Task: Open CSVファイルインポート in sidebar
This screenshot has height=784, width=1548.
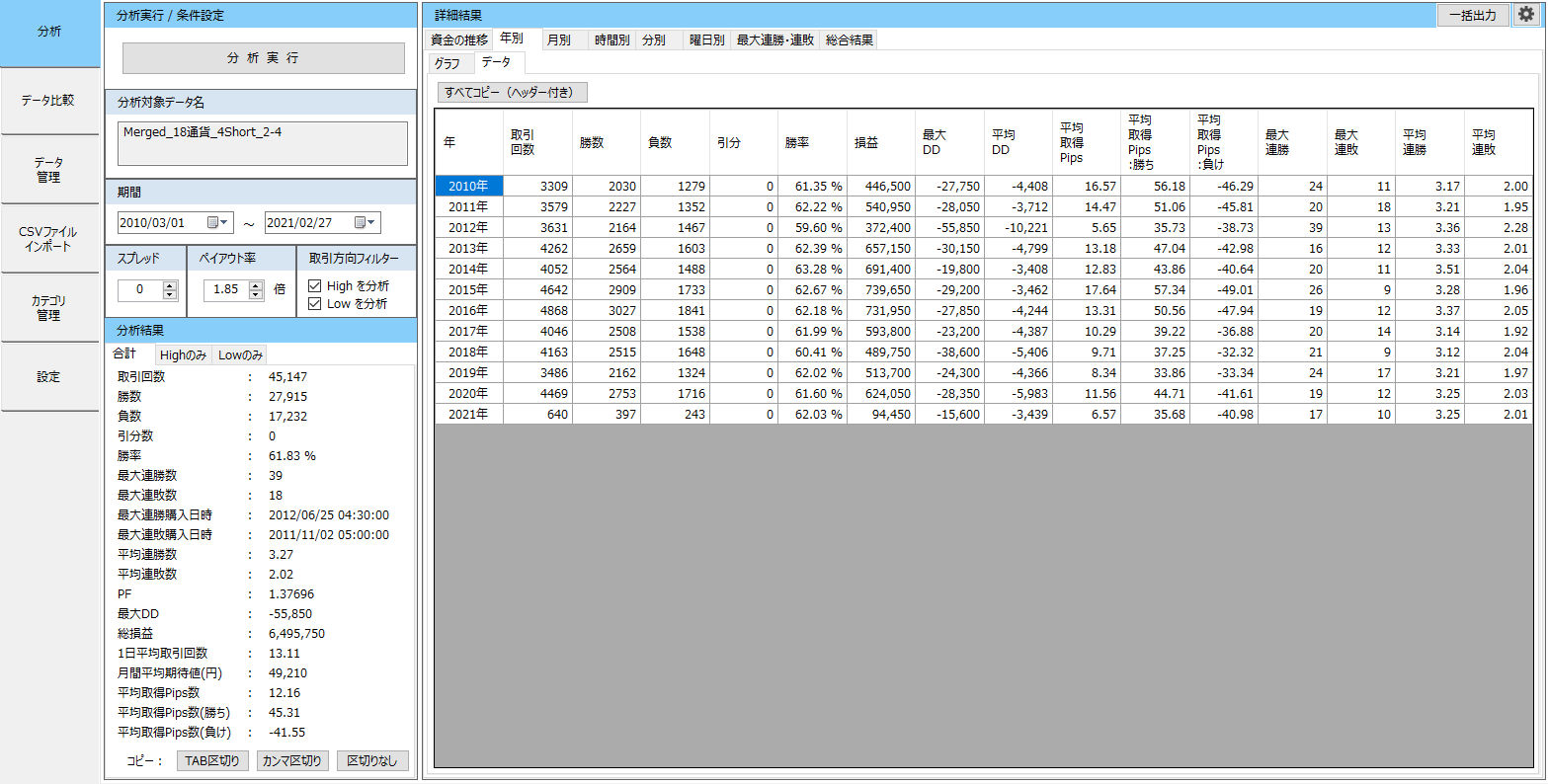Action: pos(48,239)
